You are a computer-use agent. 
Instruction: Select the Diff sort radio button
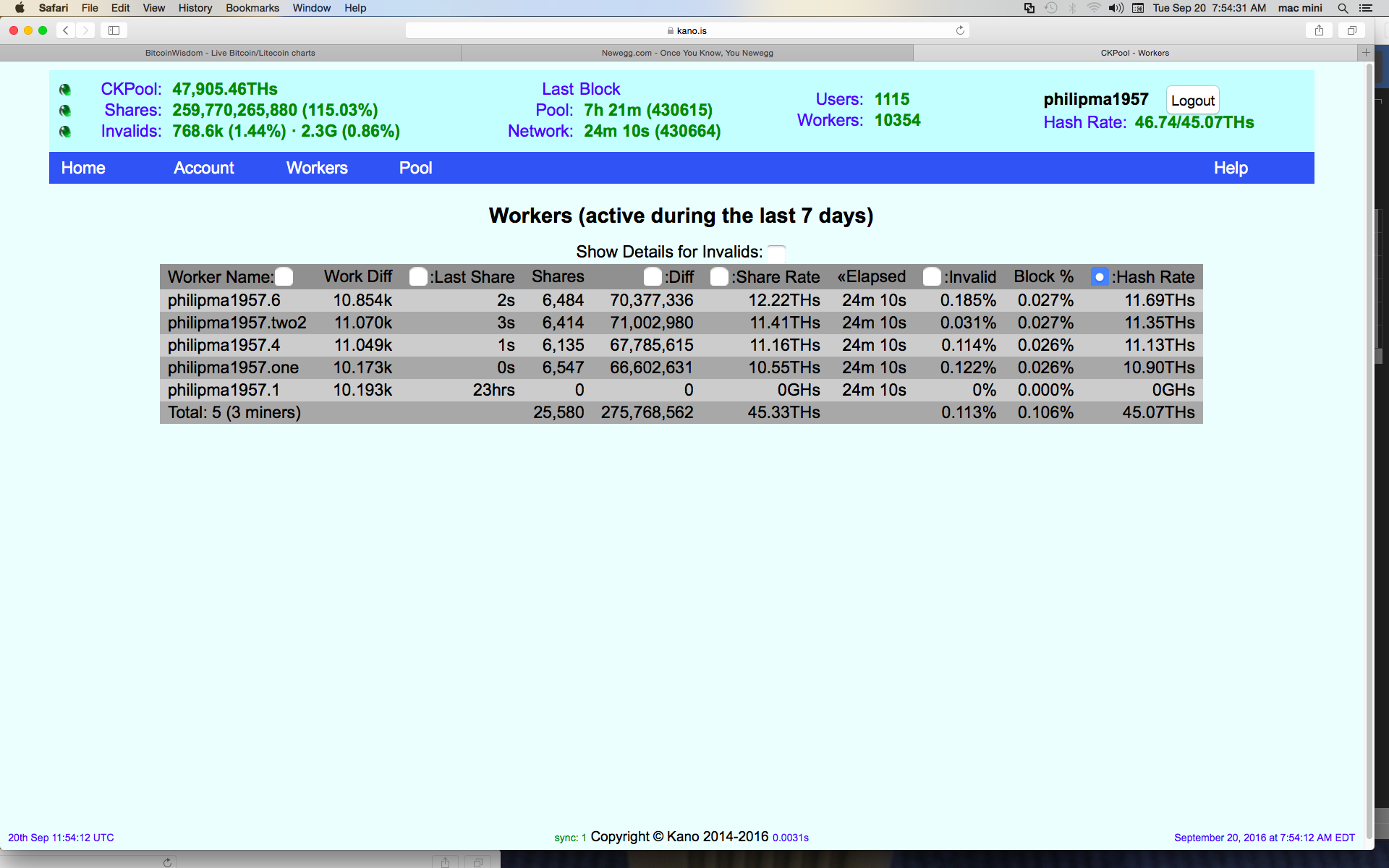pyautogui.click(x=653, y=277)
